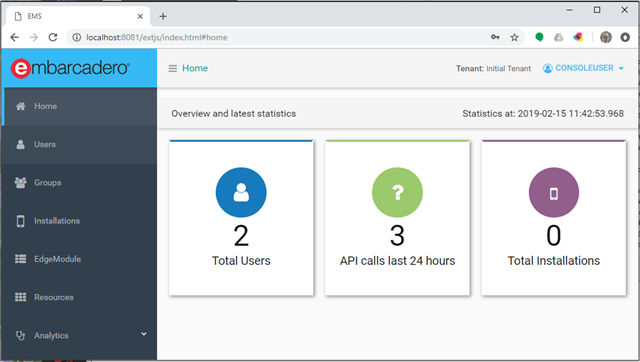Click the site information icon in address bar
This screenshot has height=362, width=640.
[x=76, y=38]
